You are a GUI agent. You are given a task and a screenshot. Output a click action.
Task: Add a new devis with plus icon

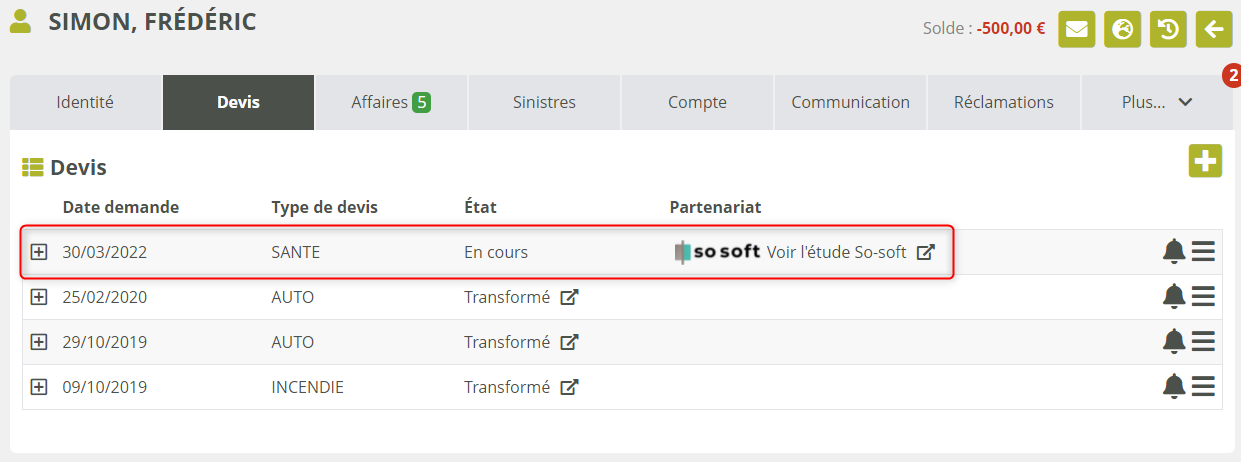[1205, 161]
